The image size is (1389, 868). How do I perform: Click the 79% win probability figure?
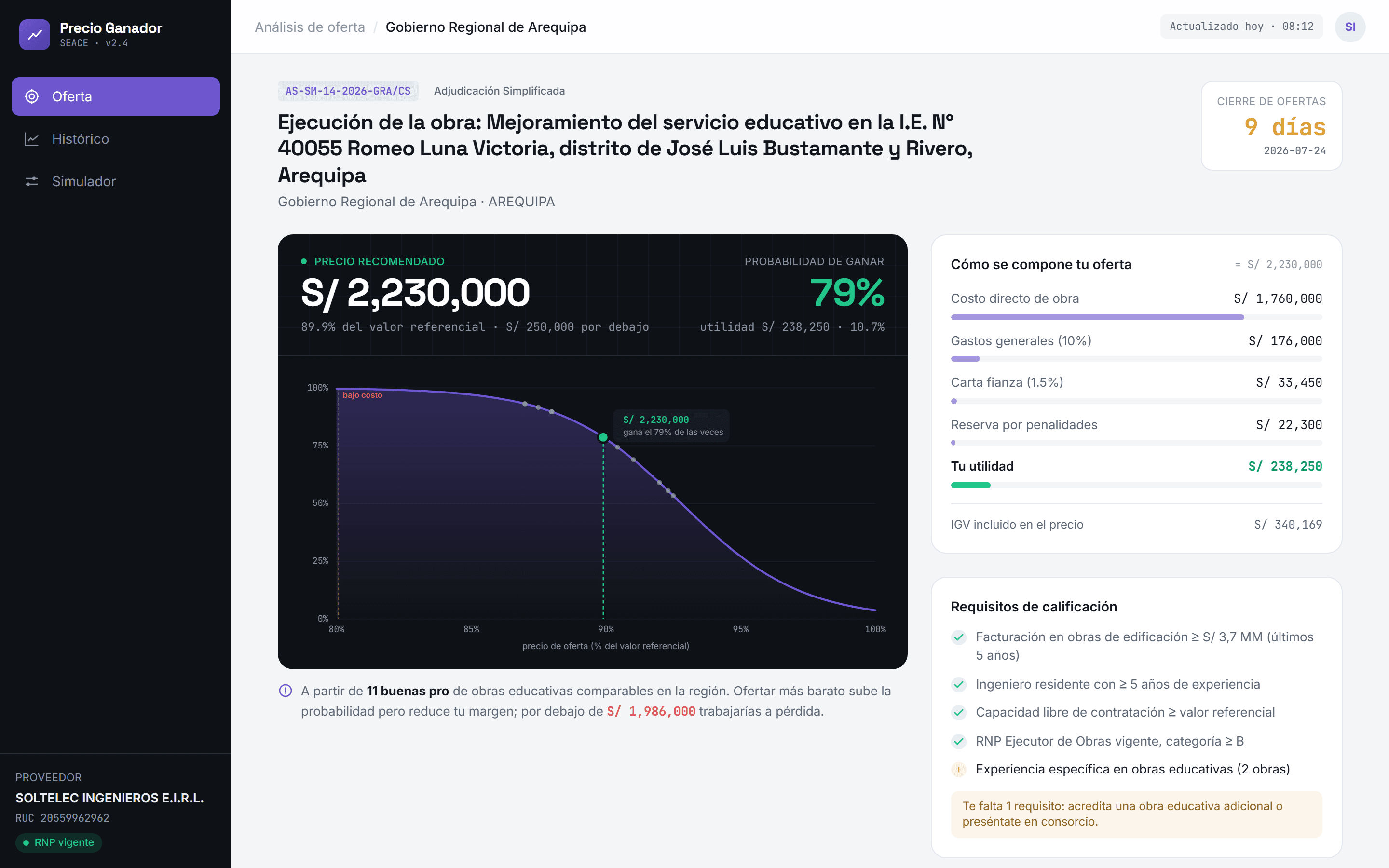[x=846, y=293]
